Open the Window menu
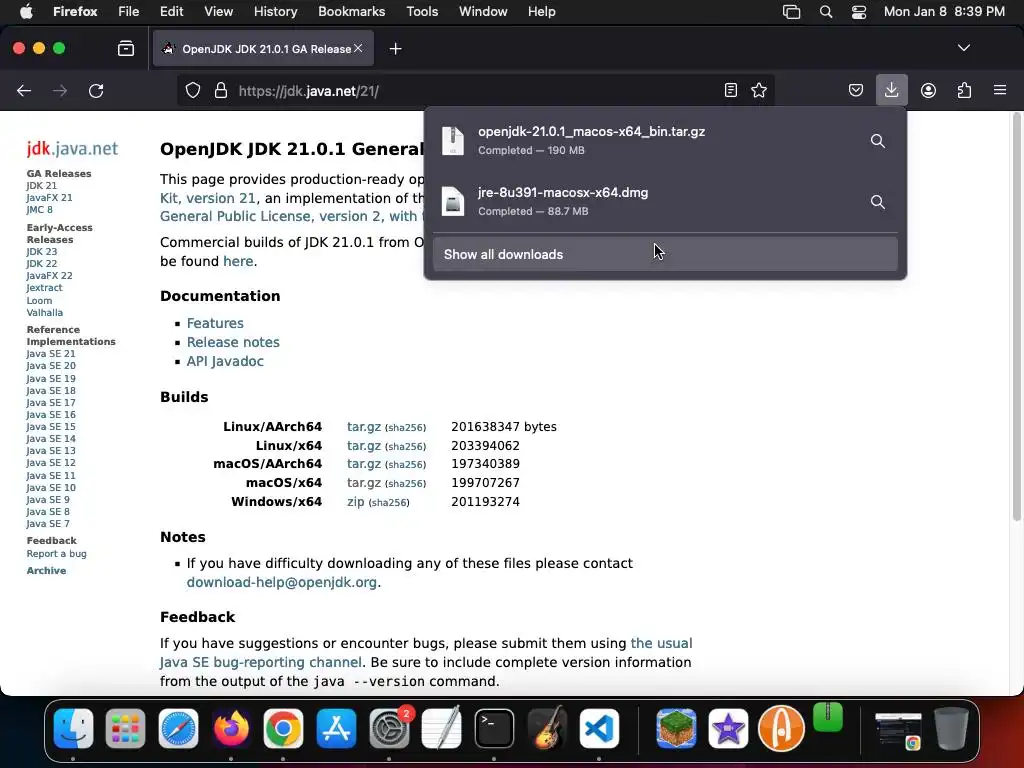This screenshot has width=1024, height=768. click(483, 12)
